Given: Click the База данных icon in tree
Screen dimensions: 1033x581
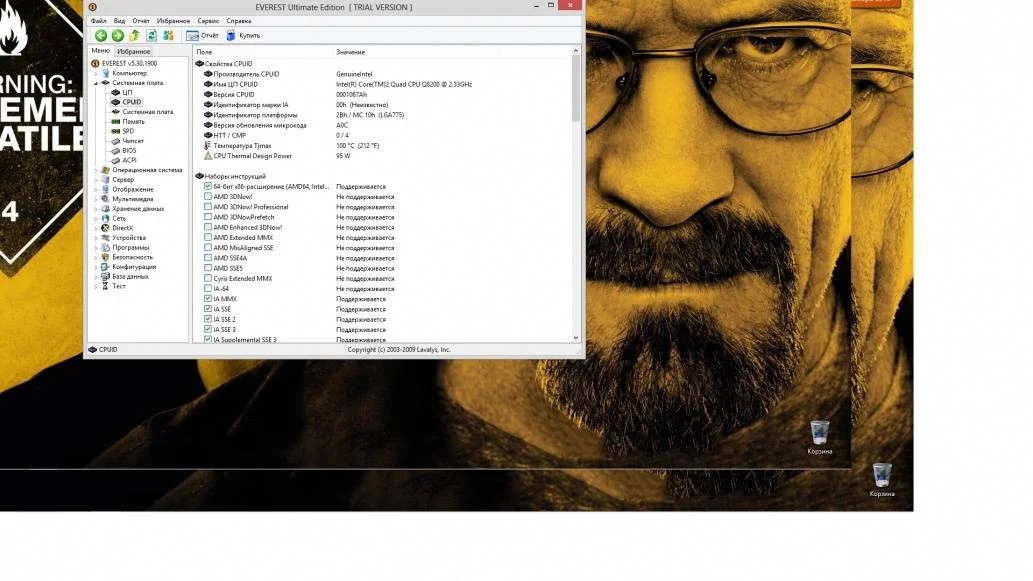Looking at the screenshot, I should (x=105, y=276).
